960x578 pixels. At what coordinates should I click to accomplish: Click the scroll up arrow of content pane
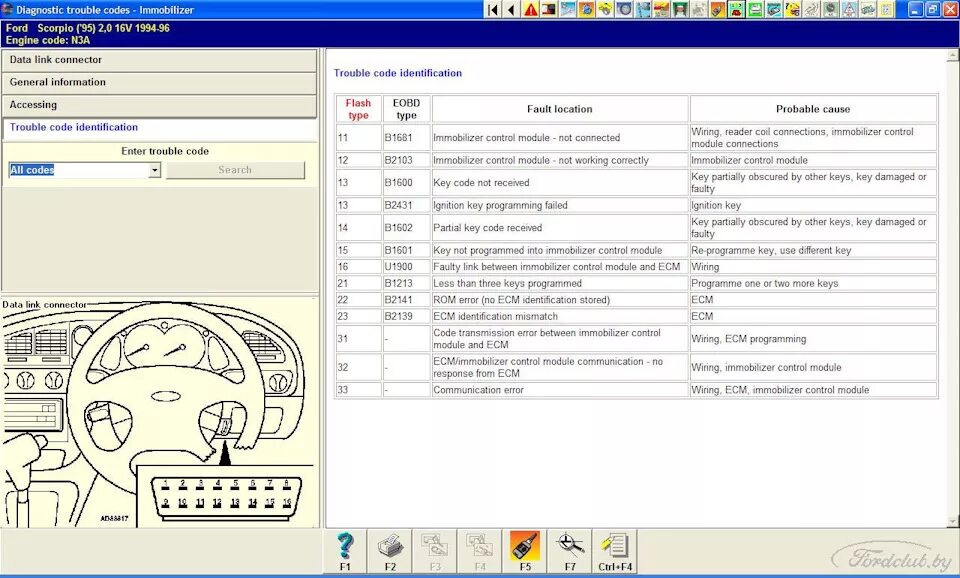(x=953, y=56)
